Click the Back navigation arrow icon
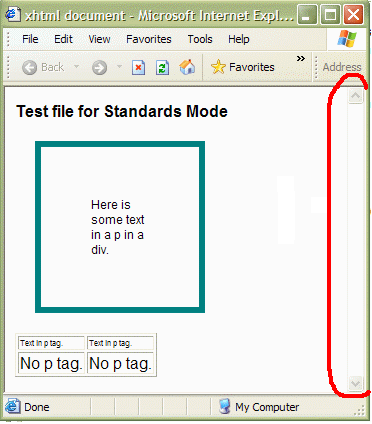This screenshot has height=424, width=372. point(29,68)
